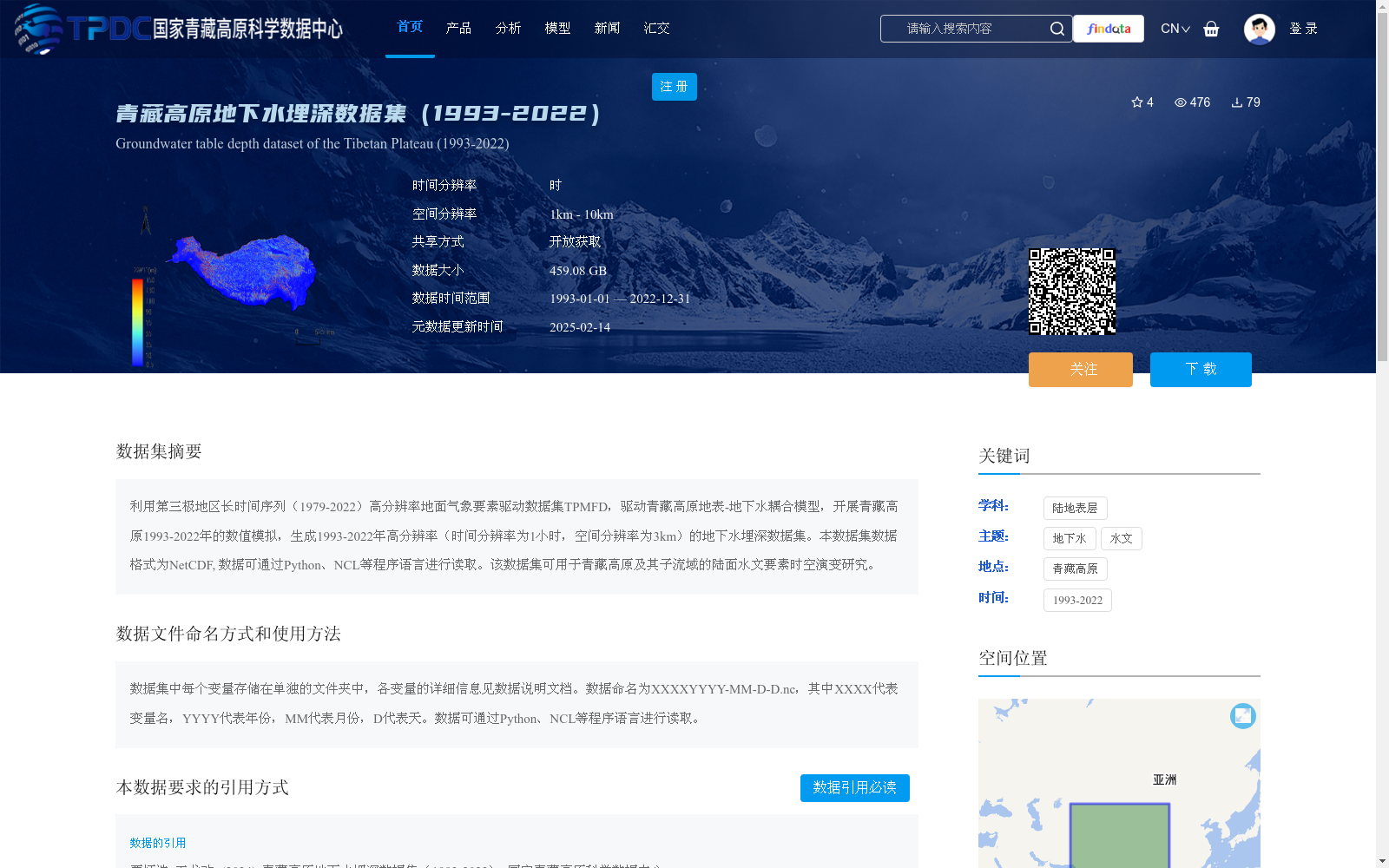Viewport: 1389px width, 868px height.
Task: Star the dataset to favorite it
Action: (1136, 102)
